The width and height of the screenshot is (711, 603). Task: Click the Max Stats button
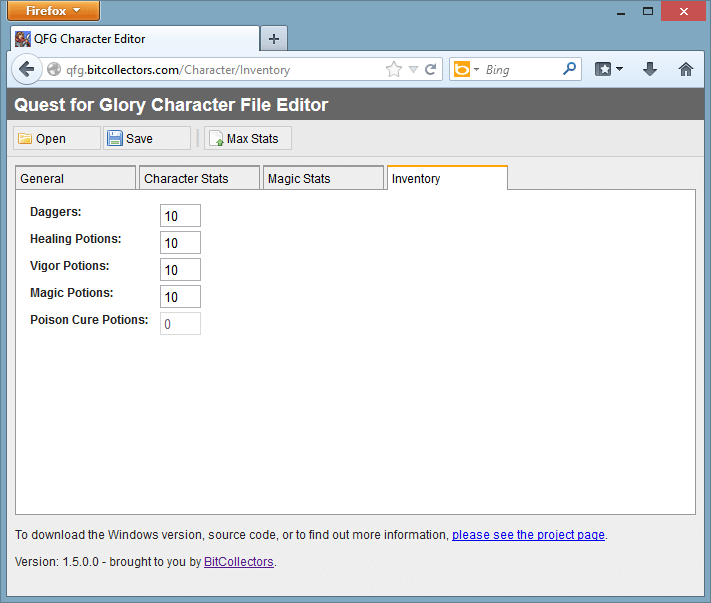tap(248, 138)
